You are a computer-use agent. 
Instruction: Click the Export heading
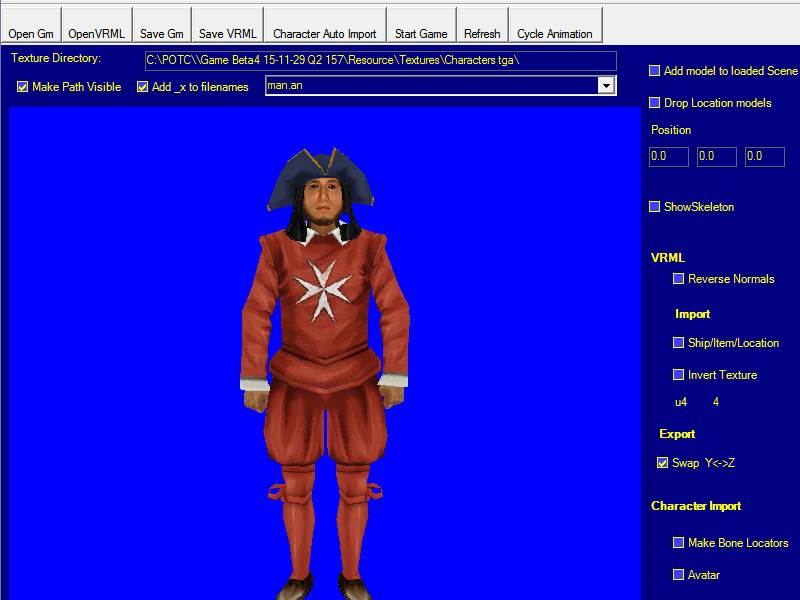[x=677, y=434]
